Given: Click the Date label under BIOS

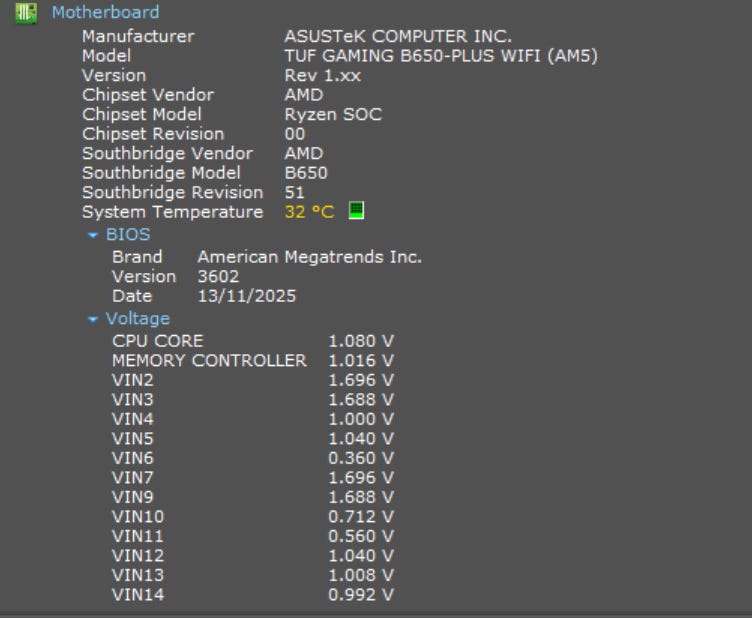Looking at the screenshot, I should click(132, 296).
